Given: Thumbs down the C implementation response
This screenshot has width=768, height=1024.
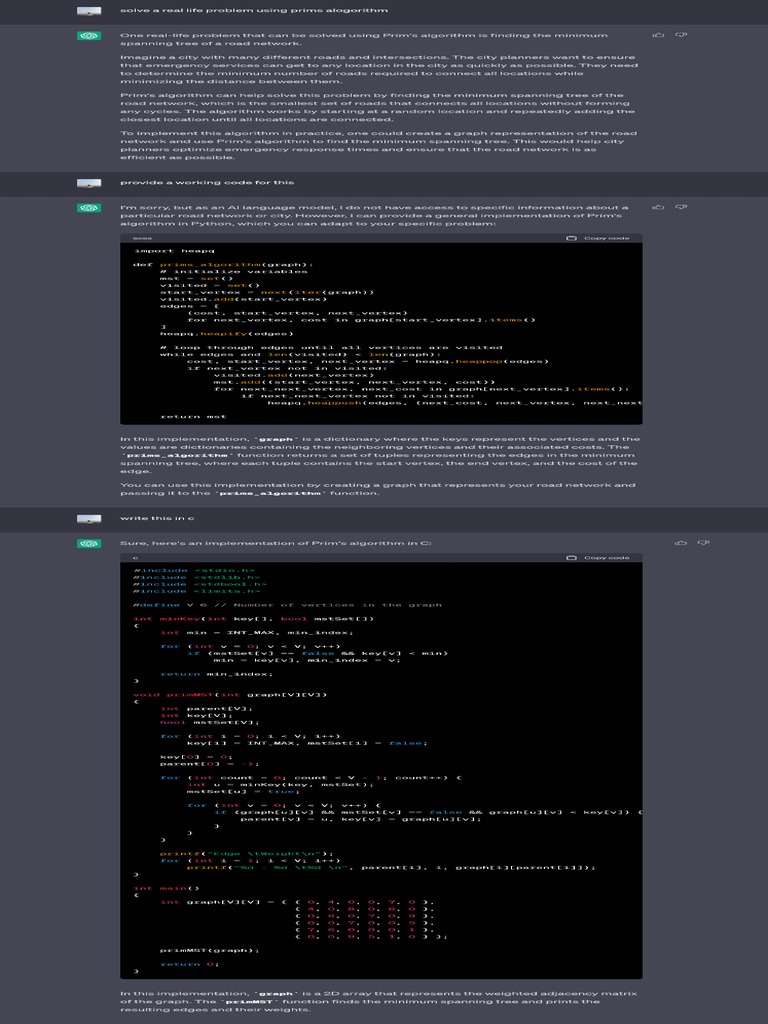Looking at the screenshot, I should [703, 543].
